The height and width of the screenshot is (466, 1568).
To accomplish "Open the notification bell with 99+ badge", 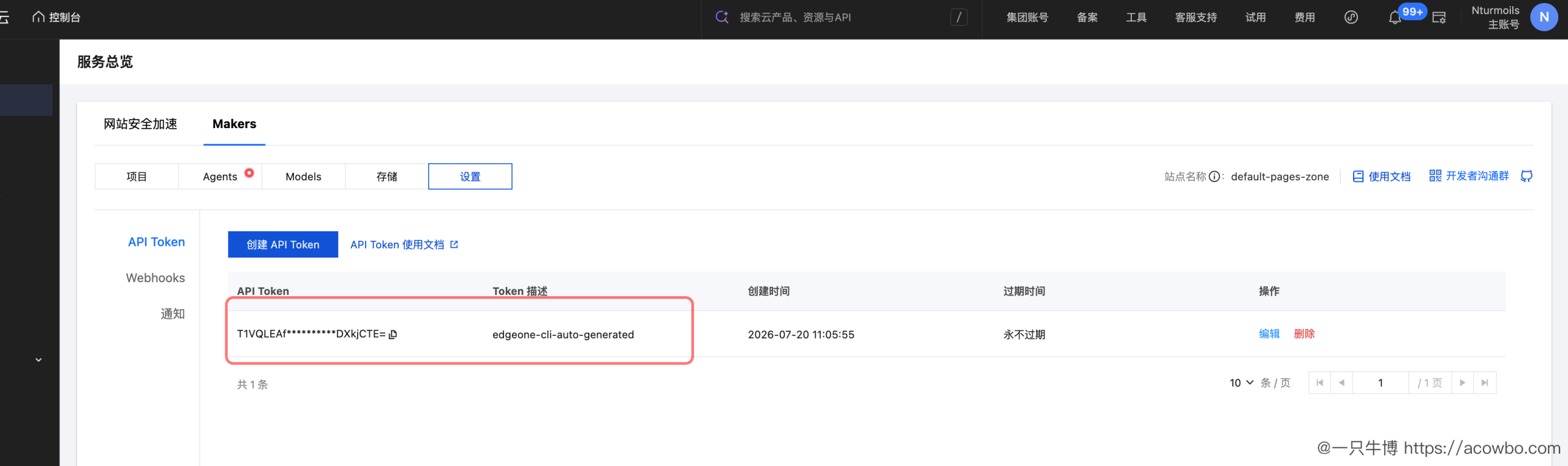I will click(1395, 18).
